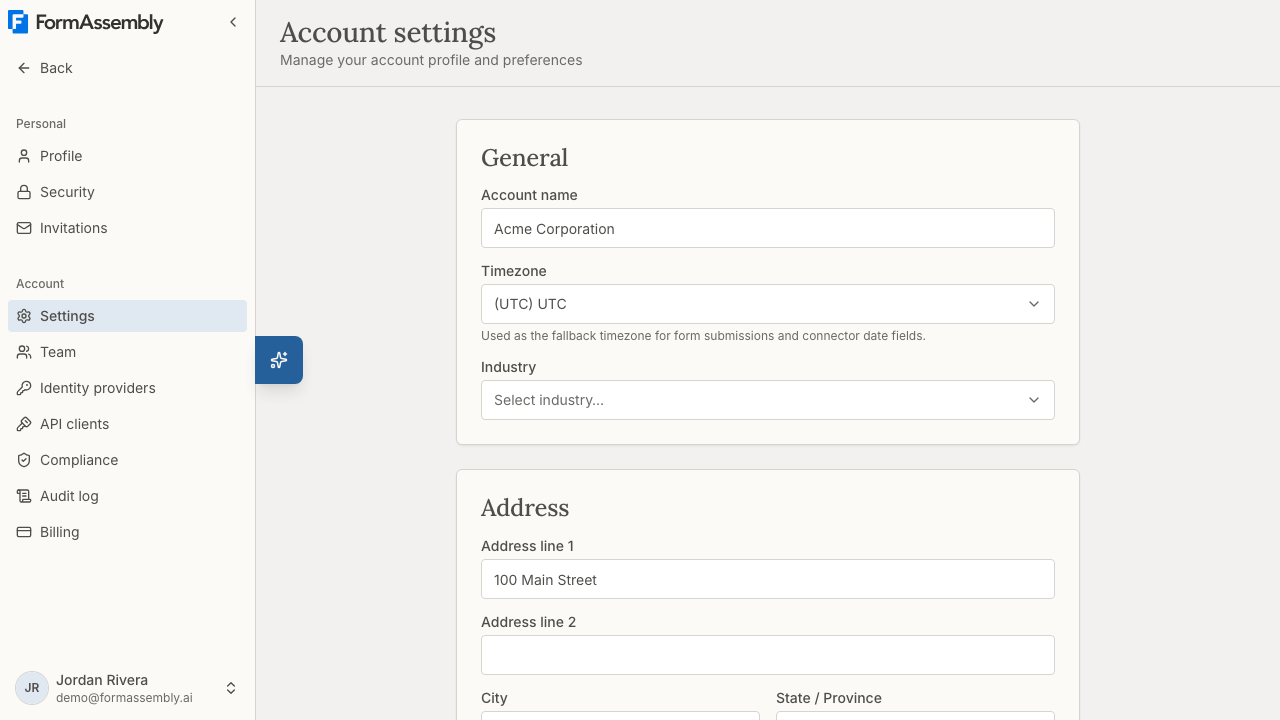
Task: Open the Audit log page
Action: click(127, 496)
